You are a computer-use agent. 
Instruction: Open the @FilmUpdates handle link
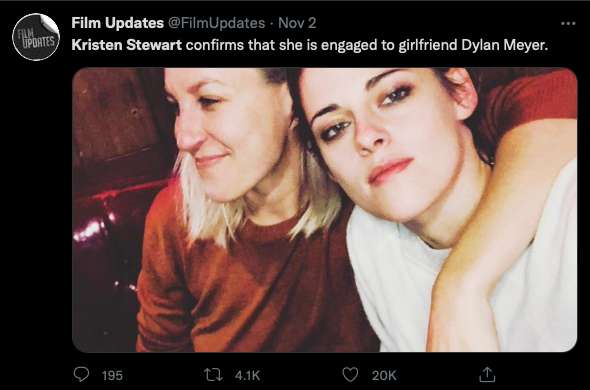216,23
